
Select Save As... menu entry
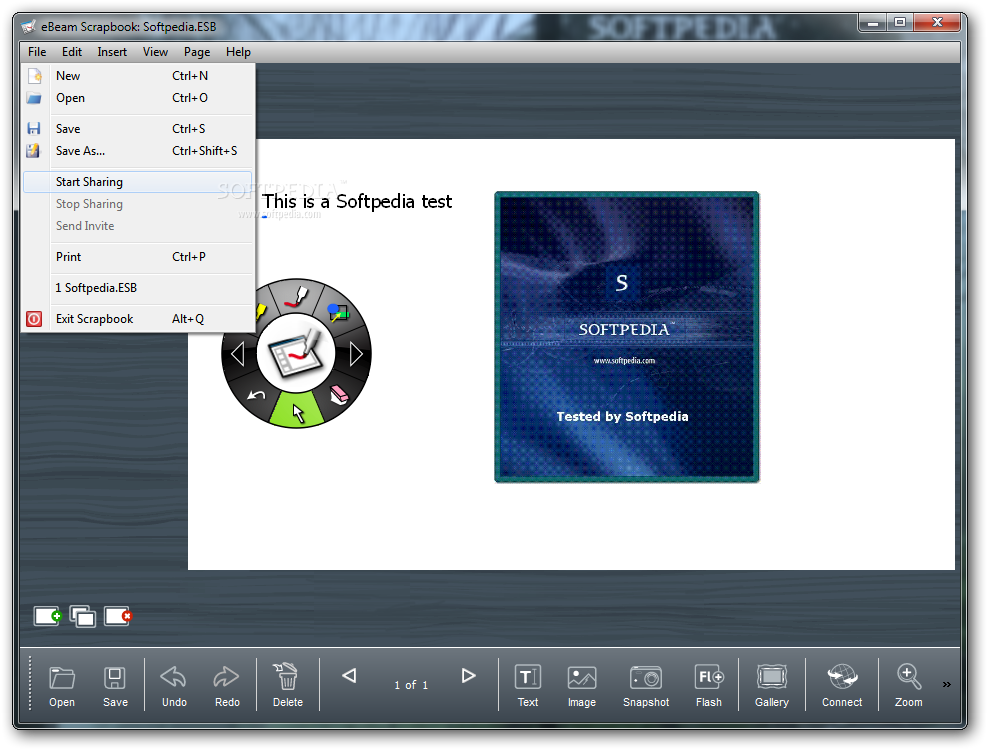click(137, 151)
